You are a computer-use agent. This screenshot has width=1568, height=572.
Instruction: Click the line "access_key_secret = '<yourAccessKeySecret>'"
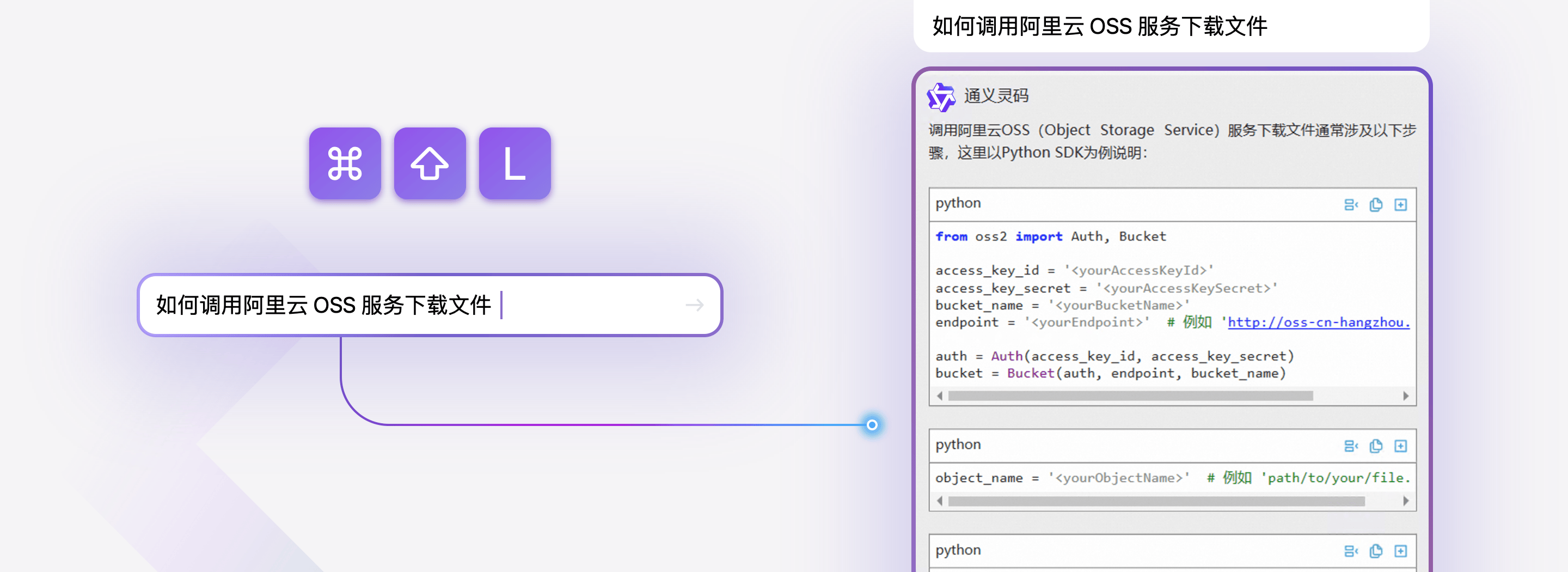[1106, 288]
